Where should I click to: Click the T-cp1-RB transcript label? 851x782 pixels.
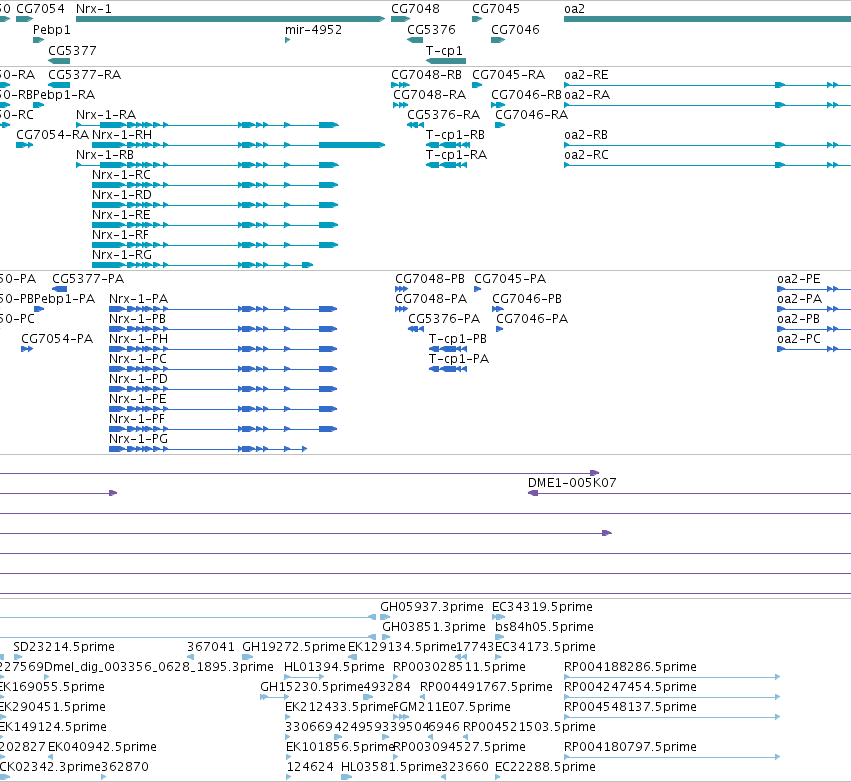tap(455, 135)
